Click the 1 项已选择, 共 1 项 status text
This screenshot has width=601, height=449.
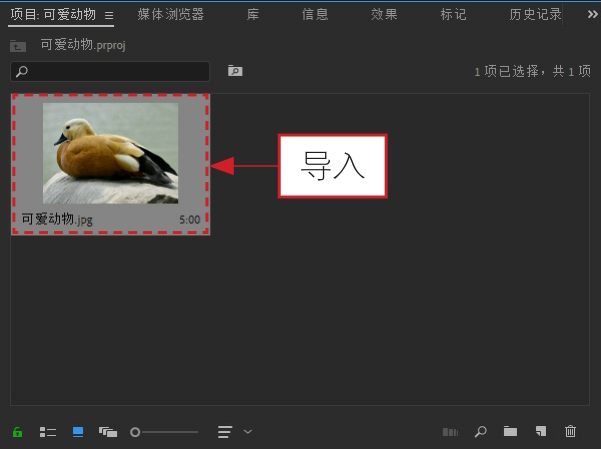[533, 71]
